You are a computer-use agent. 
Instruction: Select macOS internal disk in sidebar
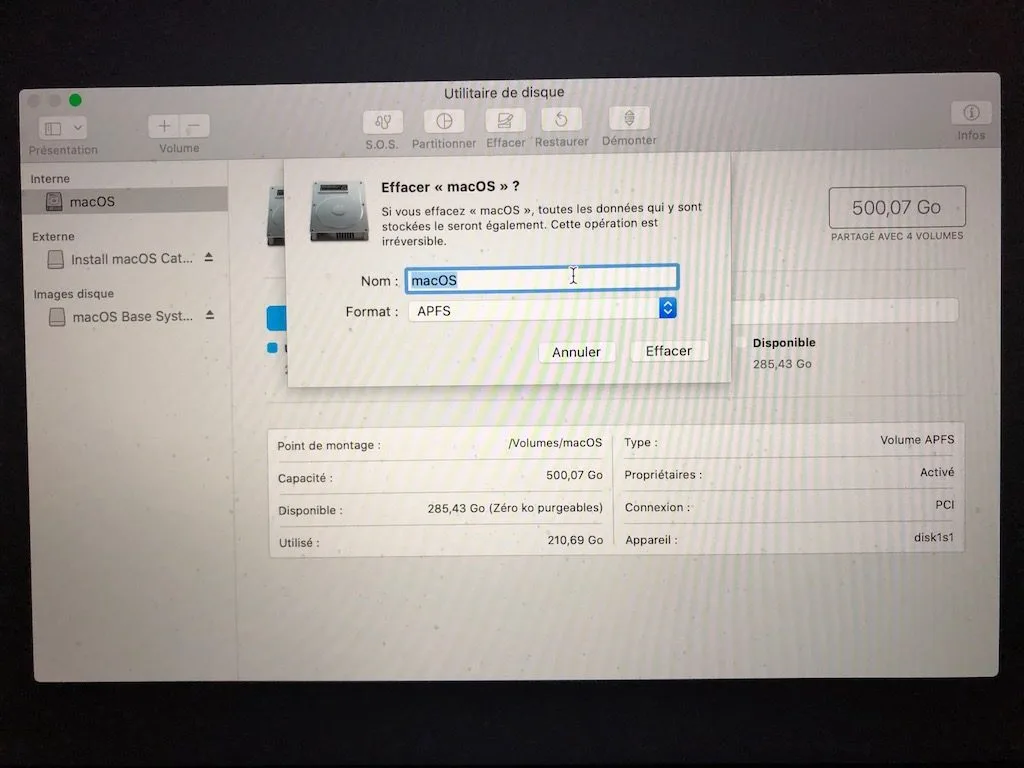click(125, 201)
